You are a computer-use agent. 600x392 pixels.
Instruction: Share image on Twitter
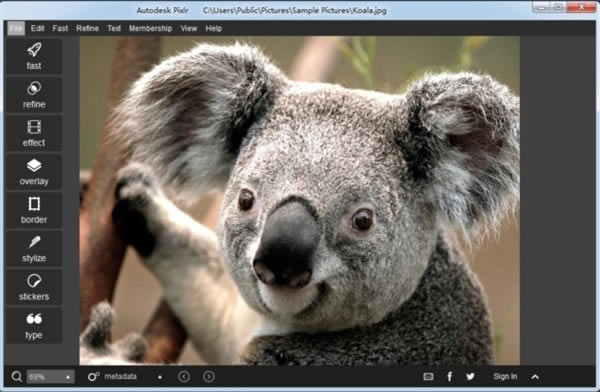coord(470,377)
